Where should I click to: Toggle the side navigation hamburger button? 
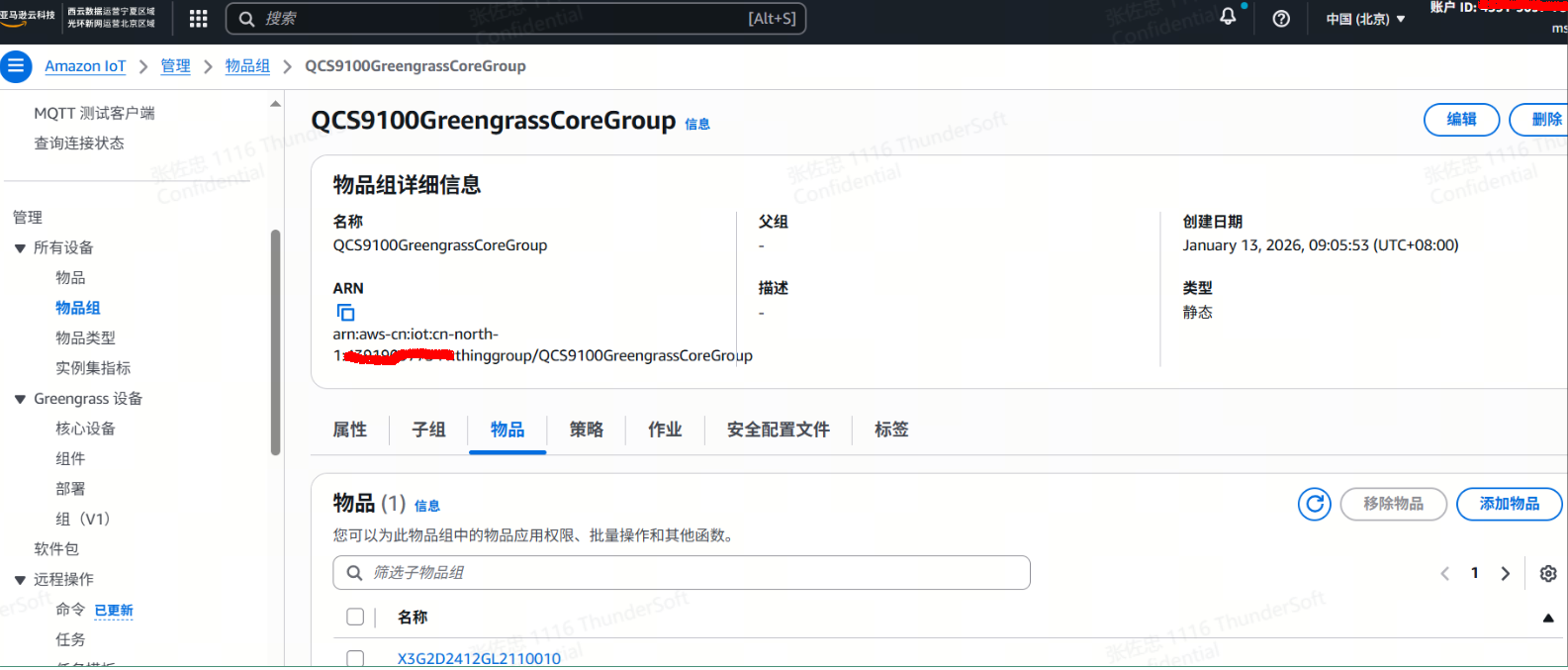point(16,66)
